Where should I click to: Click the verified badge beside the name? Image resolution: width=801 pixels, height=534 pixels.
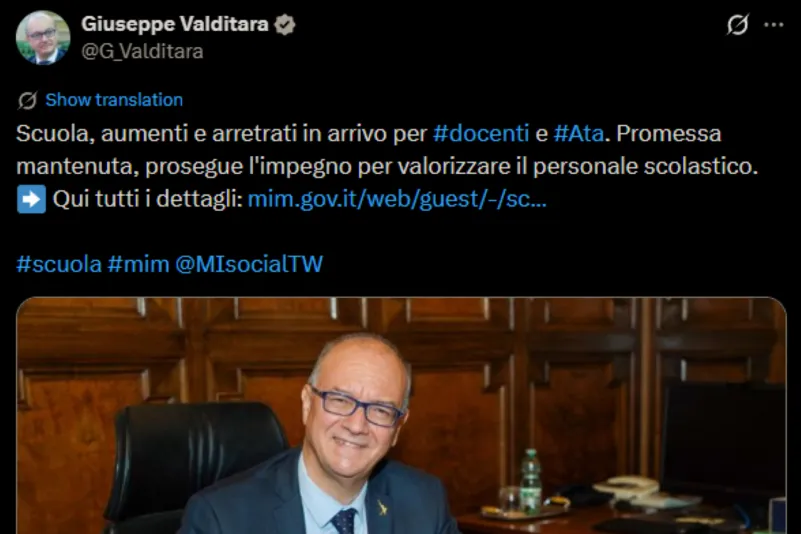pos(285,25)
